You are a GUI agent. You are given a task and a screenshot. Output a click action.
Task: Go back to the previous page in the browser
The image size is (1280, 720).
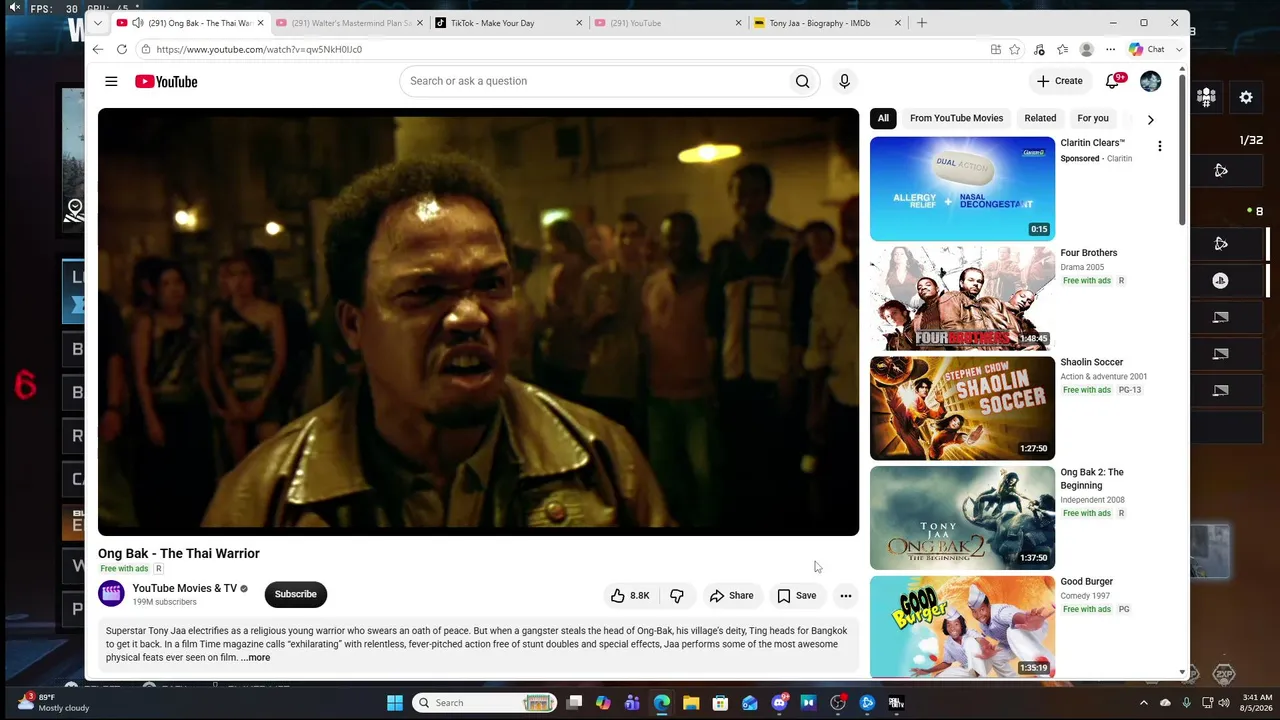97,49
